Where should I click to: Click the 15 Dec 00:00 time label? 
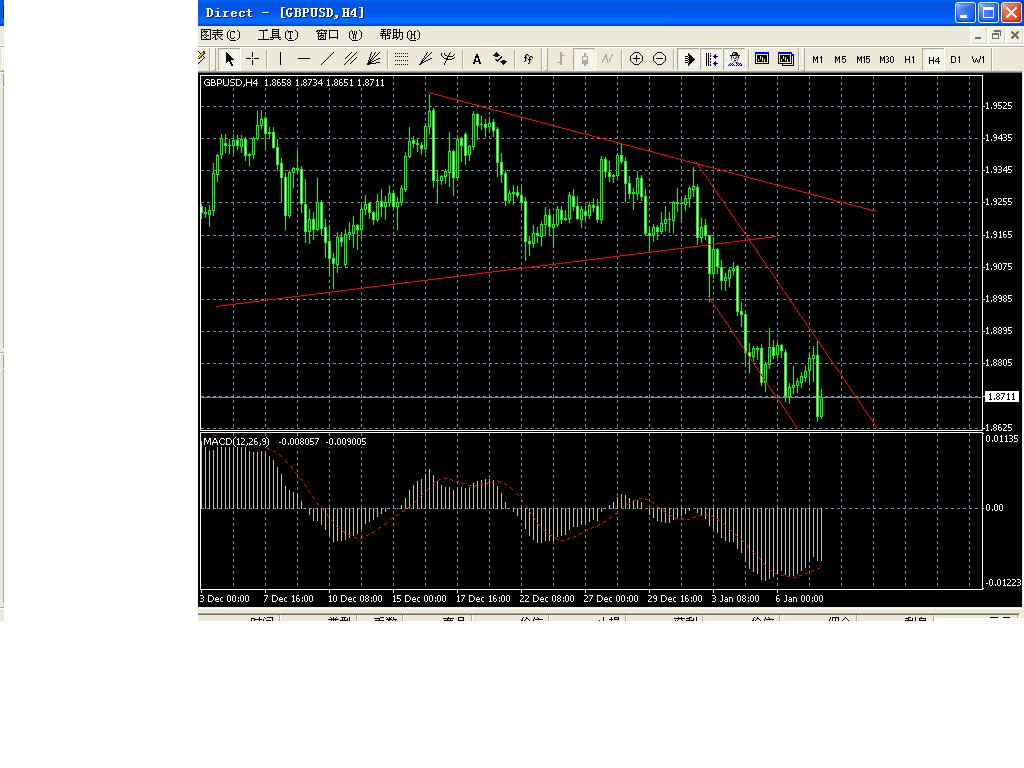[x=419, y=598]
